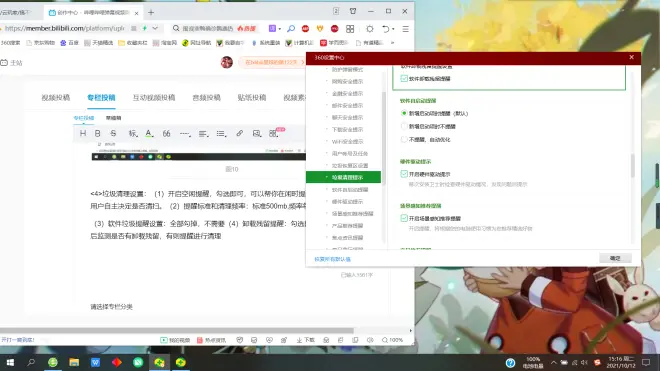The width and height of the screenshot is (660, 371).
Task: Click the settings dialog vertical scrollbar
Action: 633,166
